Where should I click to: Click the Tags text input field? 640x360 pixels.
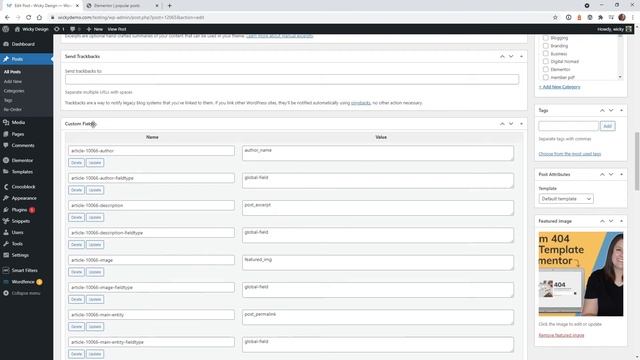569,126
